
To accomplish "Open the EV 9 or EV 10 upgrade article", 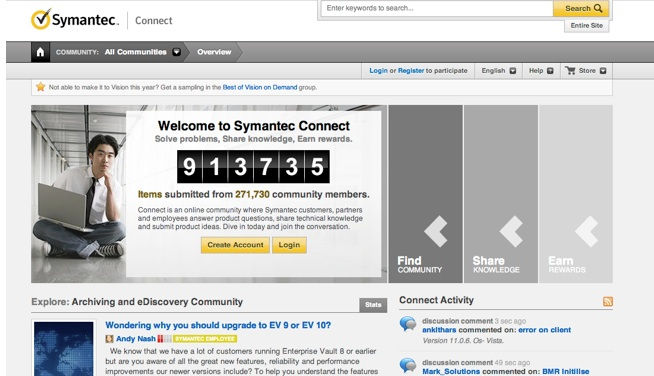I will 218,325.
